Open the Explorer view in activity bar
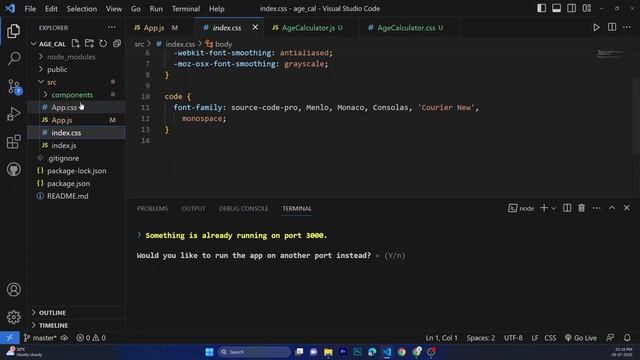 [x=13, y=31]
